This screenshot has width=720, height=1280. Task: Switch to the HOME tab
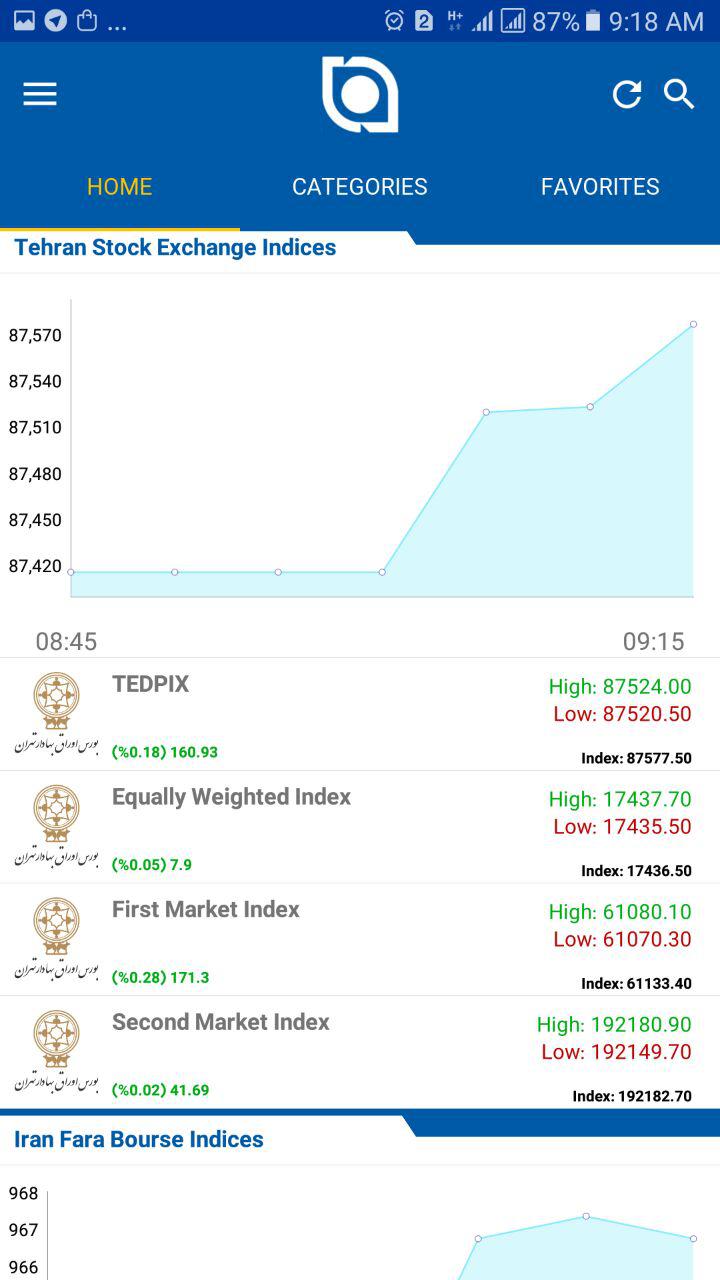click(120, 187)
